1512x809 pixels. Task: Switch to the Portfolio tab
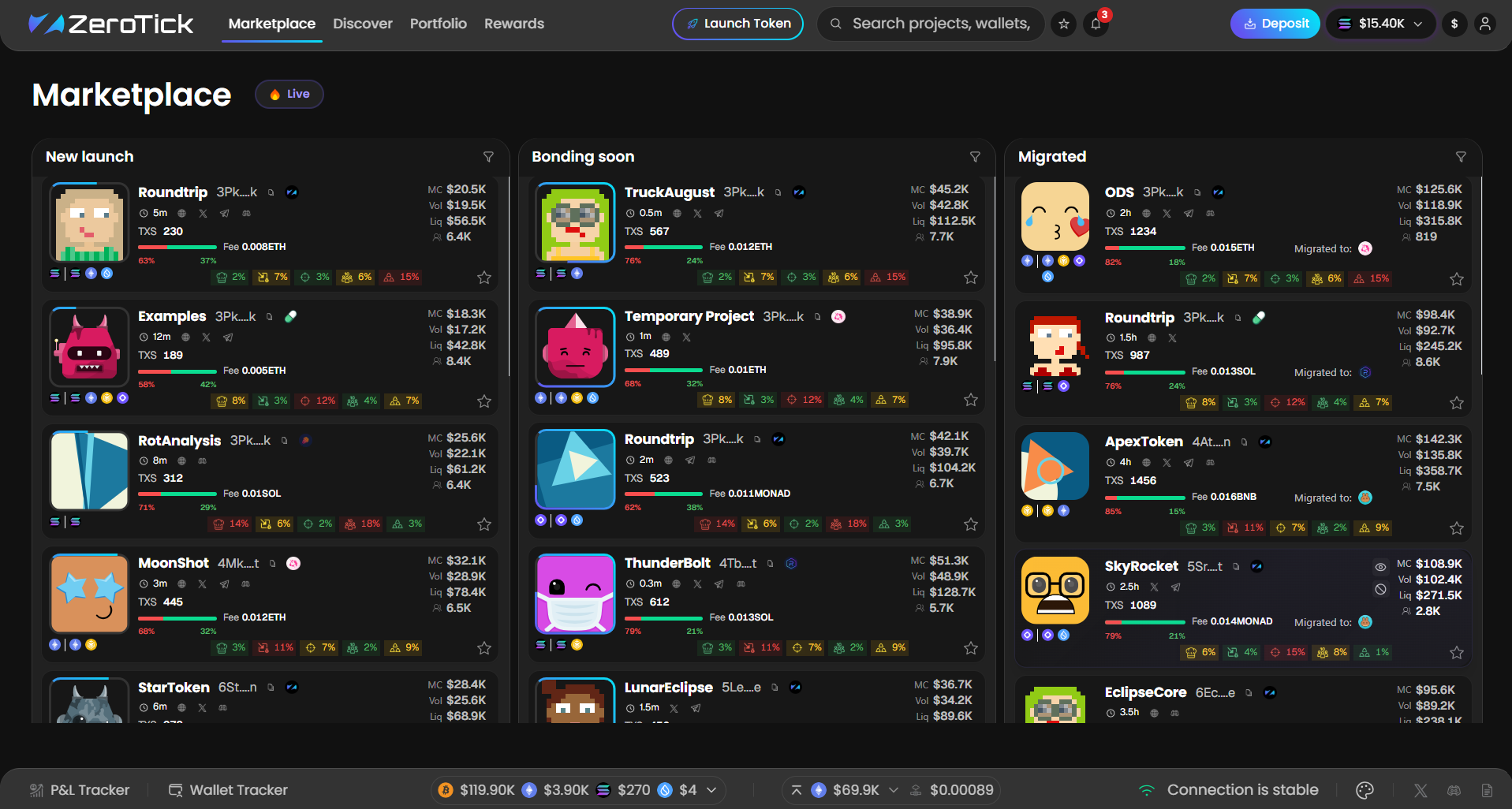(439, 24)
